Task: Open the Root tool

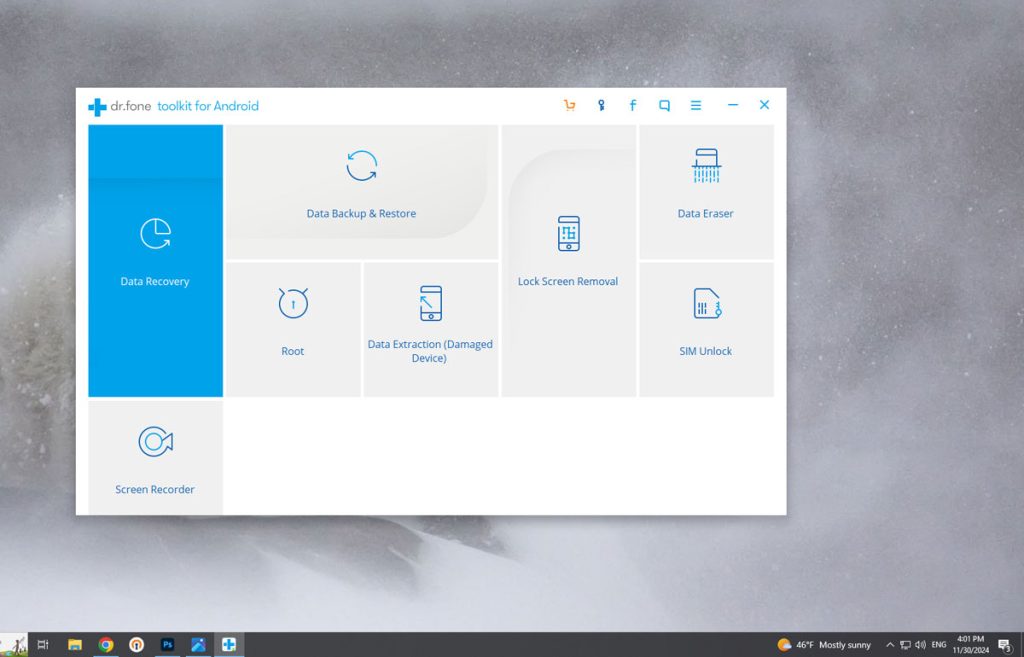Action: (292, 328)
